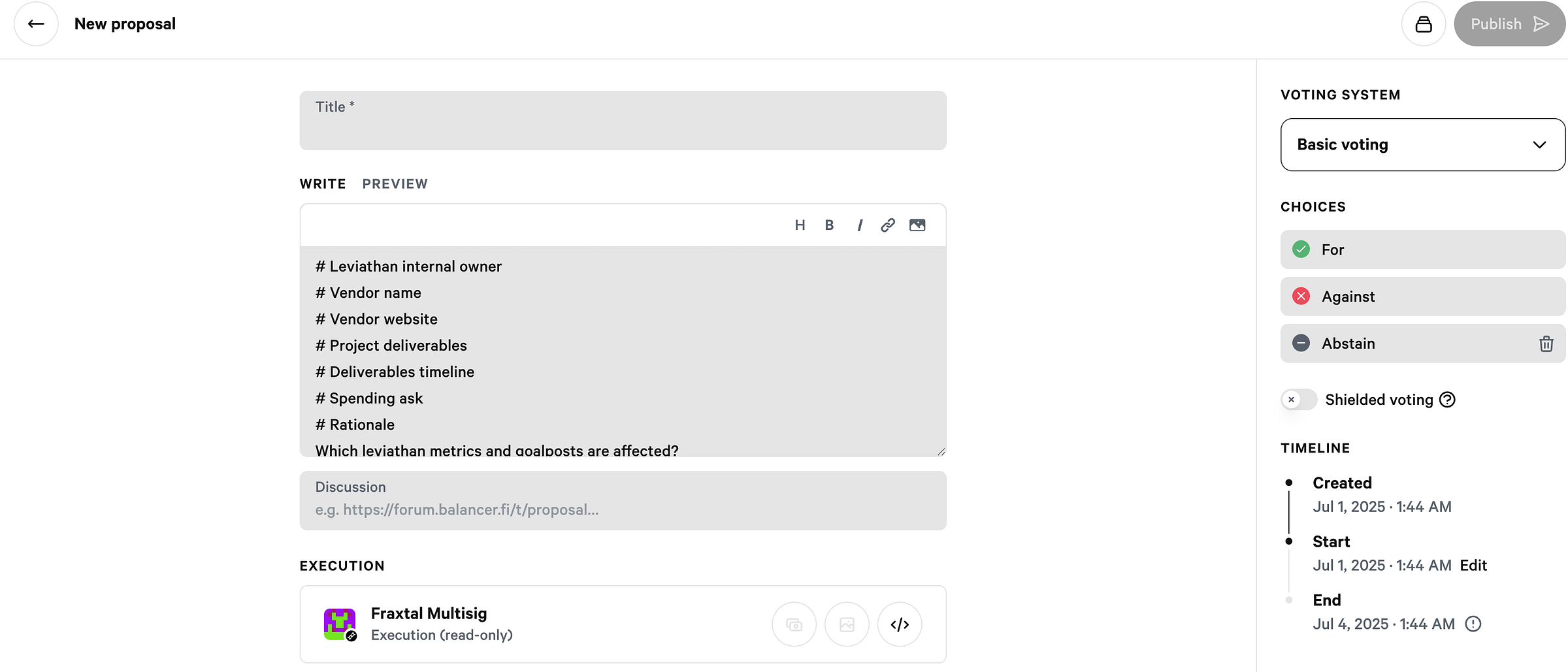This screenshot has width=1568, height=672.
Task: Delete the Abstain choice
Action: 1546,344
